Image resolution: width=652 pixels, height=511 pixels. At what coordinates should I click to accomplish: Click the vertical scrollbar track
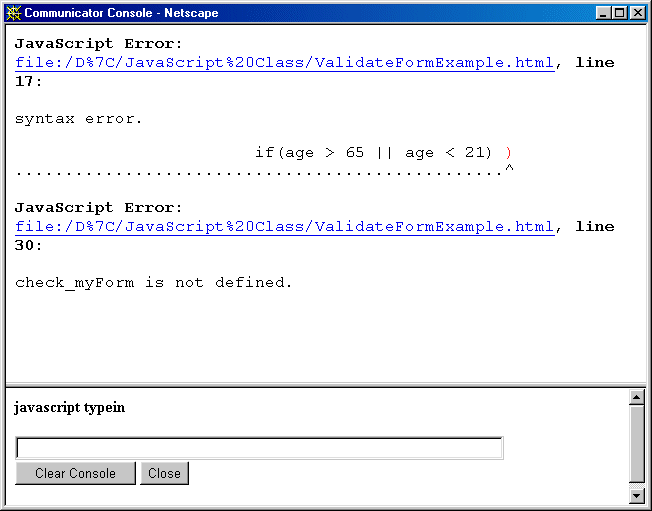[636, 446]
